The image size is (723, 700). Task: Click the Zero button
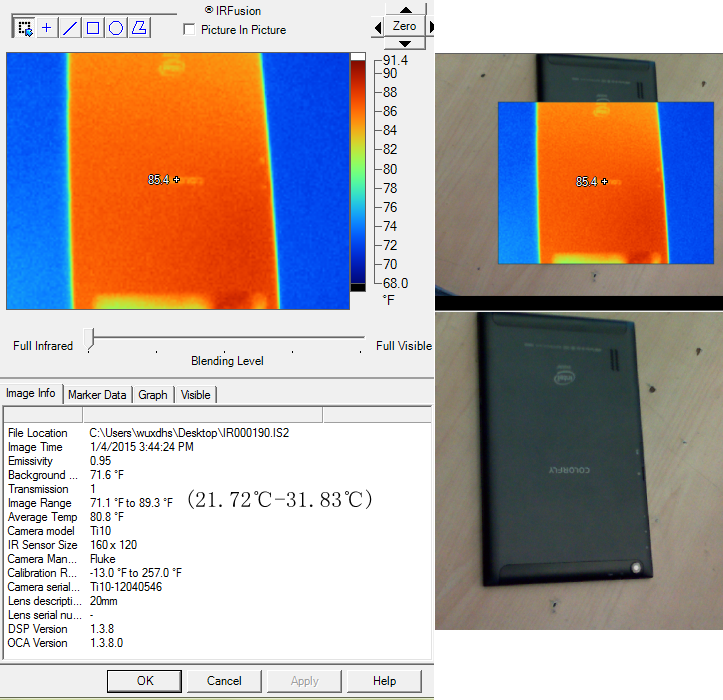(404, 26)
